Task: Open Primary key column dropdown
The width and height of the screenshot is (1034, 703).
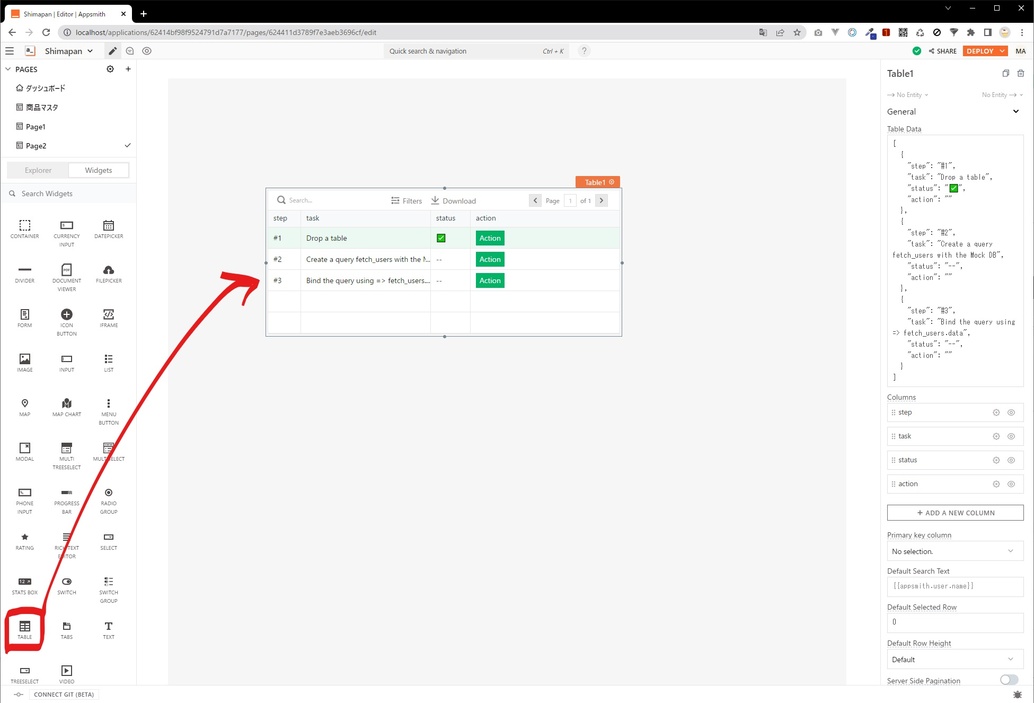Action: 955,551
